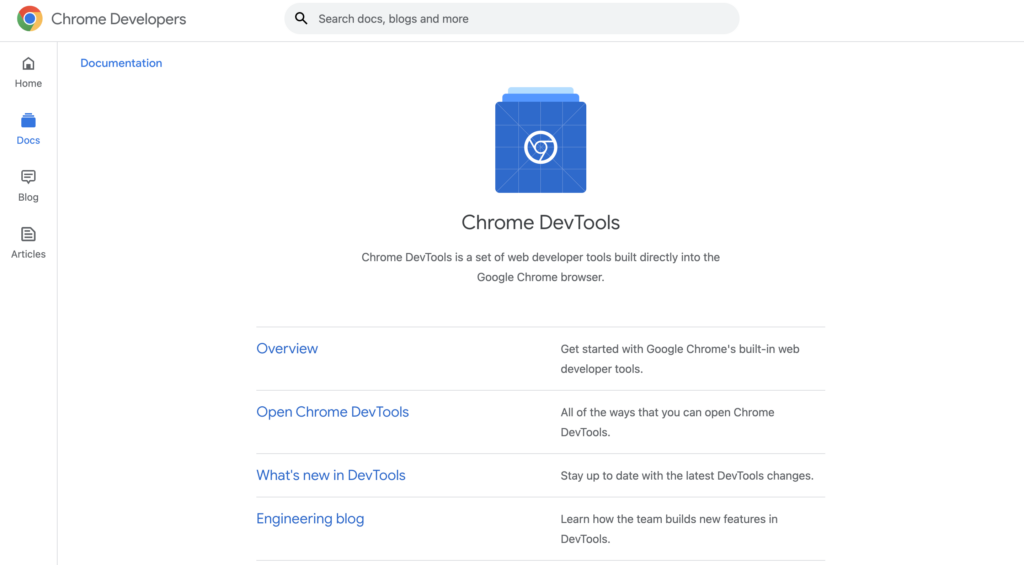Click the 'Chrome DevTools' page heading

pyautogui.click(x=540, y=223)
